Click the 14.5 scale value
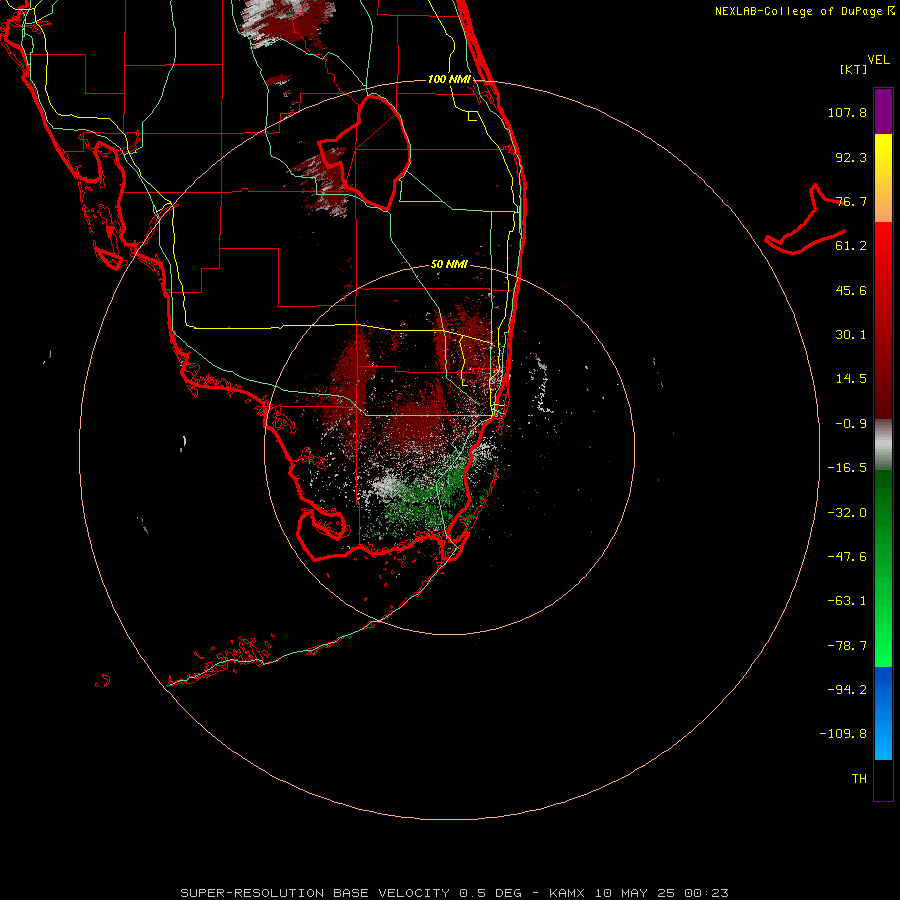This screenshot has width=900, height=900. point(851,379)
